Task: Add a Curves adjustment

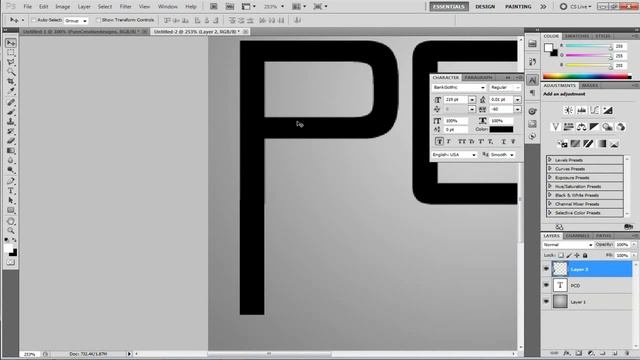Action: pyautogui.click(x=594, y=110)
